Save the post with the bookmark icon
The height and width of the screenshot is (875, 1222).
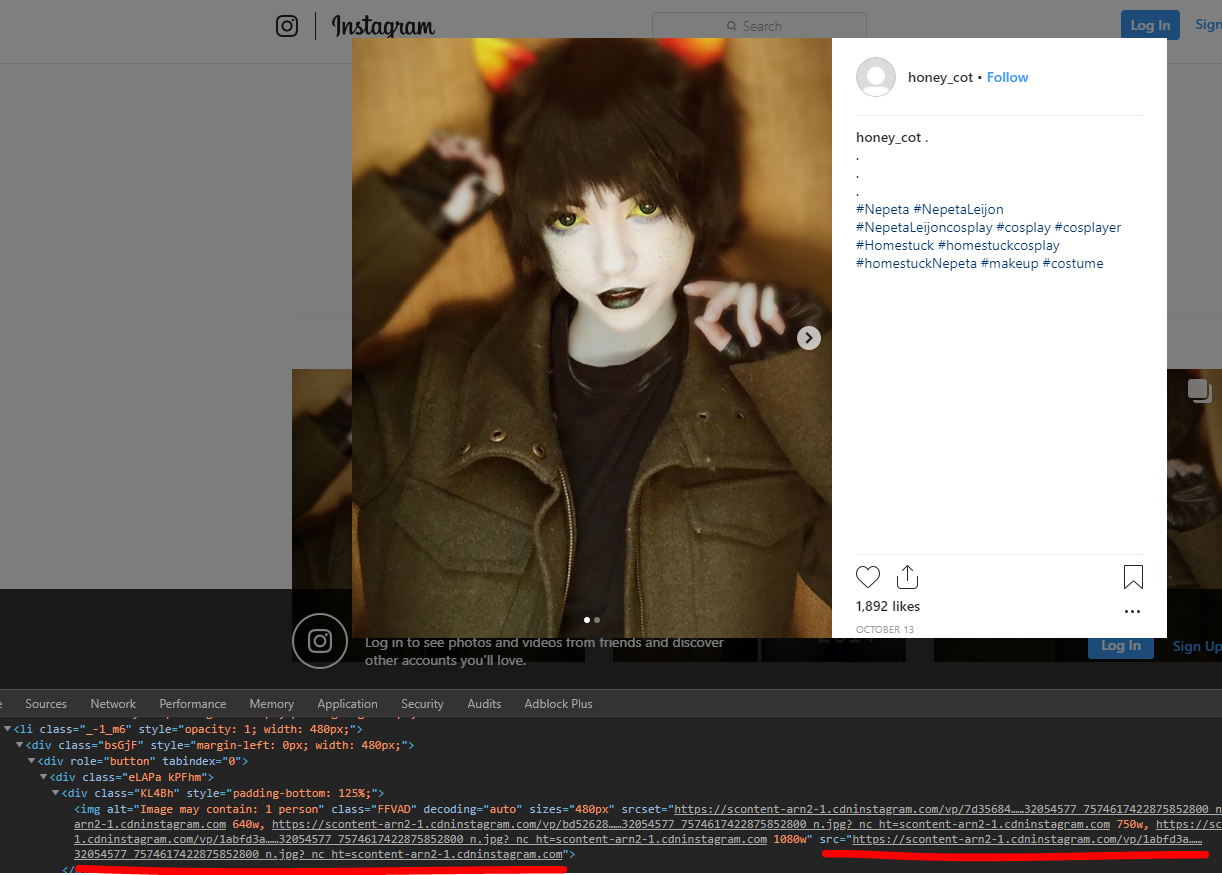(1133, 577)
